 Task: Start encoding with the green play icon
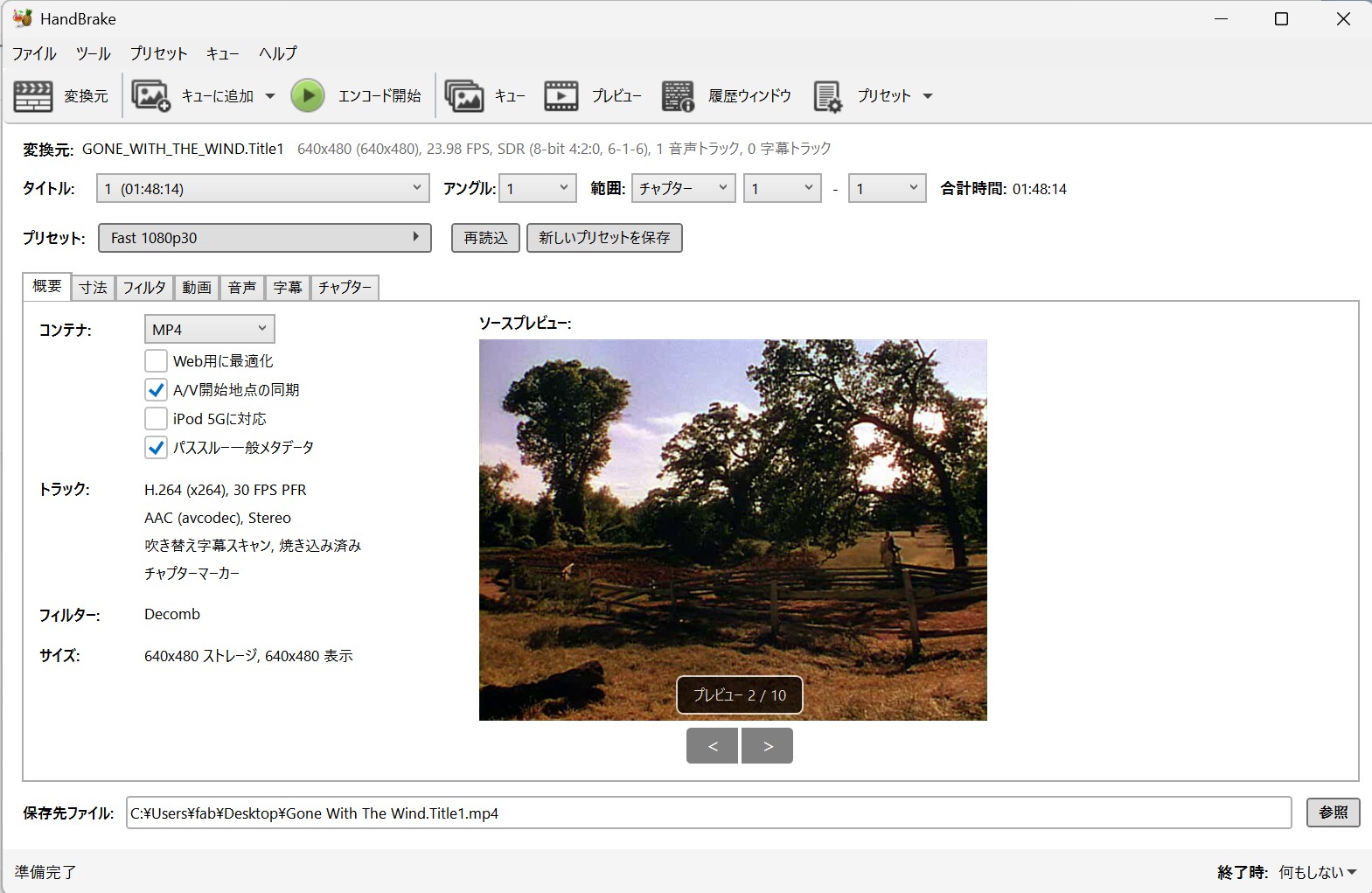[308, 96]
